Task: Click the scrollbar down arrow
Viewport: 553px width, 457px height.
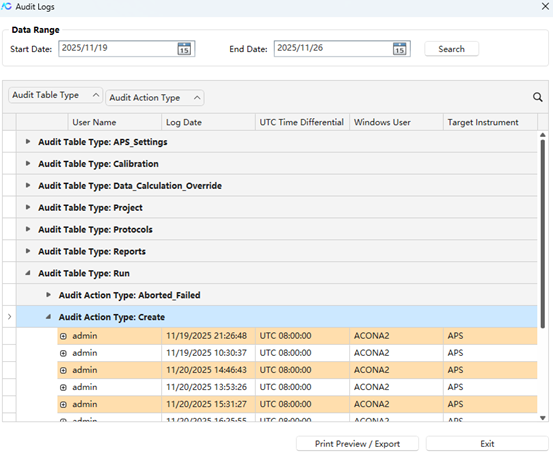Action: point(543,418)
